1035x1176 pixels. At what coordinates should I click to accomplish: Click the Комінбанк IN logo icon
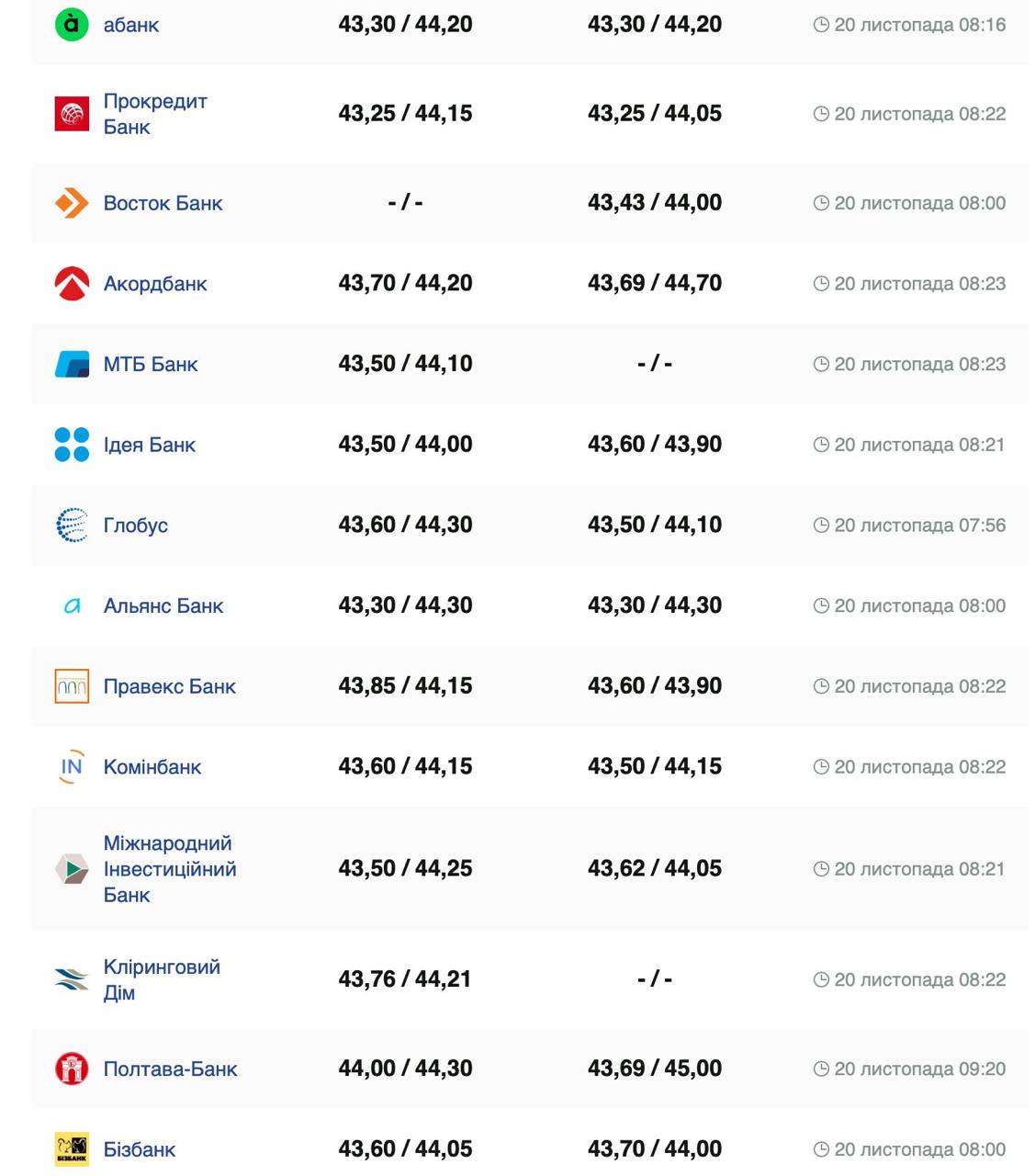(x=72, y=767)
